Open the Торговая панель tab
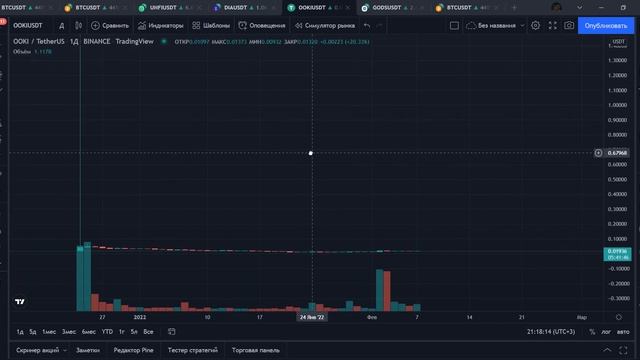This screenshot has width=640, height=360. (x=256, y=350)
